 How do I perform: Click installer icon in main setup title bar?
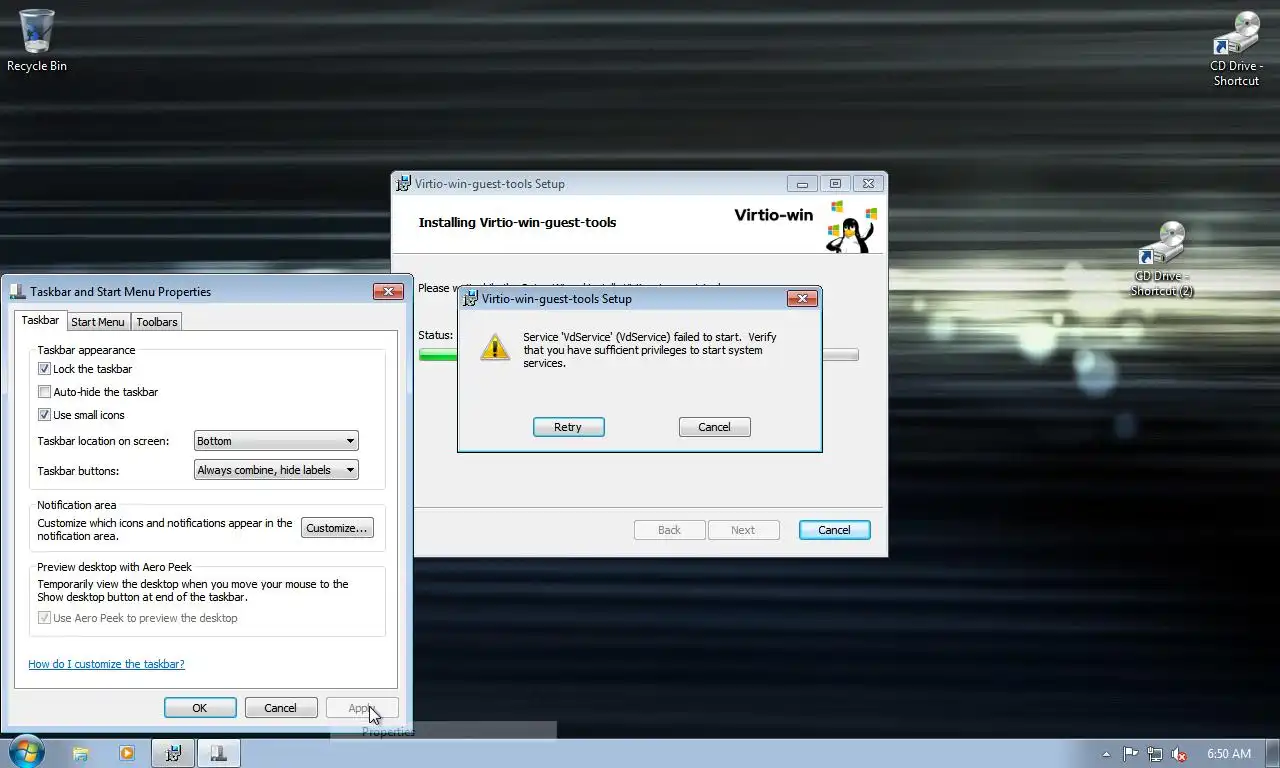(403, 183)
